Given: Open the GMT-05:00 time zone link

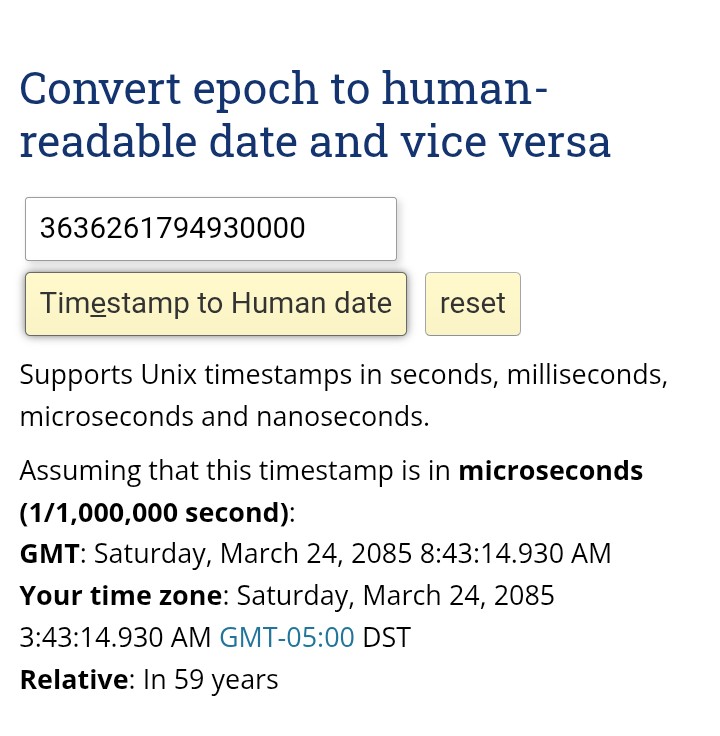Looking at the screenshot, I should point(286,637).
